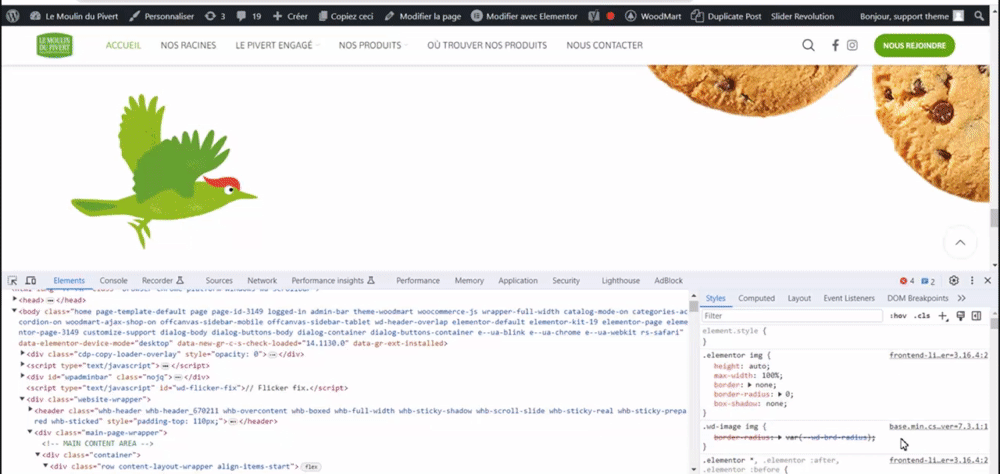1000x474 pixels.
Task: Click Personnaliser in the admin bar
Action: (161, 17)
